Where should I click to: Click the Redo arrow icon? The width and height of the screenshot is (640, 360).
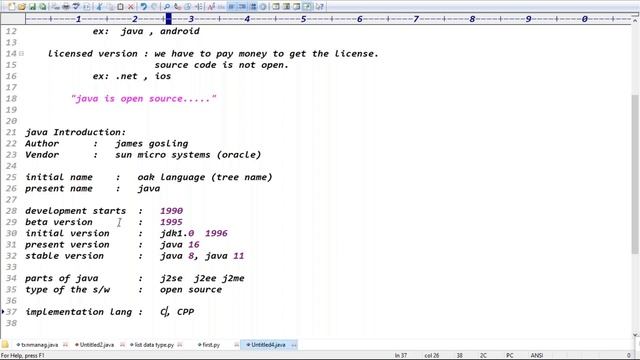[x=154, y=7]
